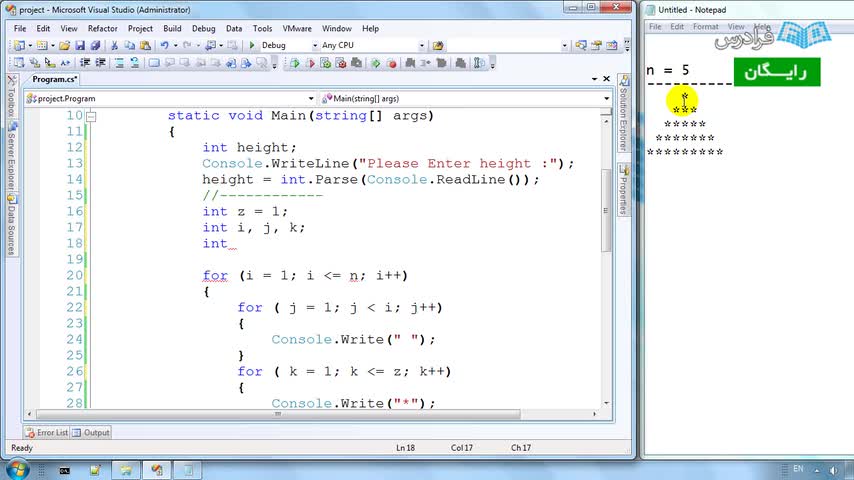This screenshot has width=854, height=480.
Task: Open the active files tab list arrow
Action: tap(594, 79)
